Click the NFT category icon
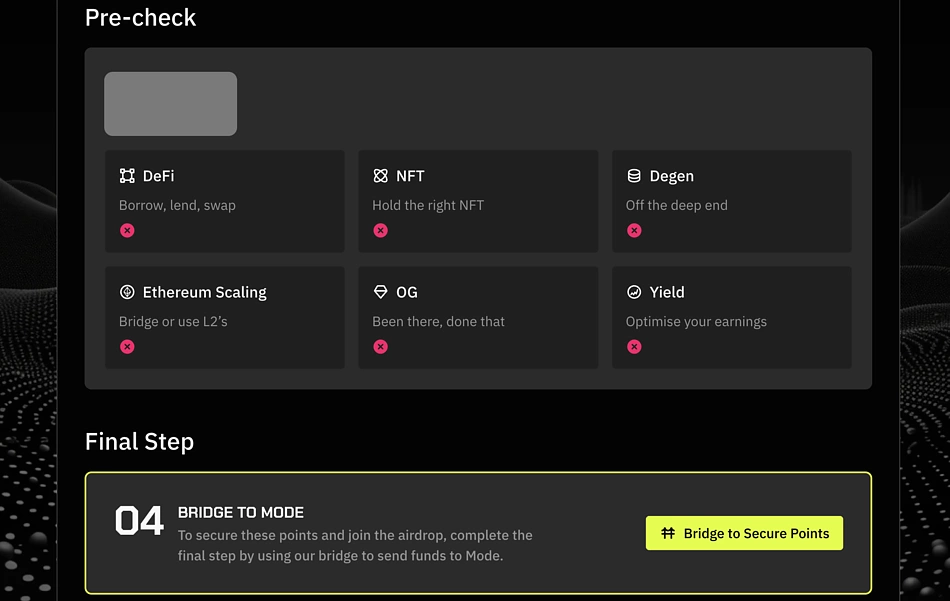 click(380, 176)
